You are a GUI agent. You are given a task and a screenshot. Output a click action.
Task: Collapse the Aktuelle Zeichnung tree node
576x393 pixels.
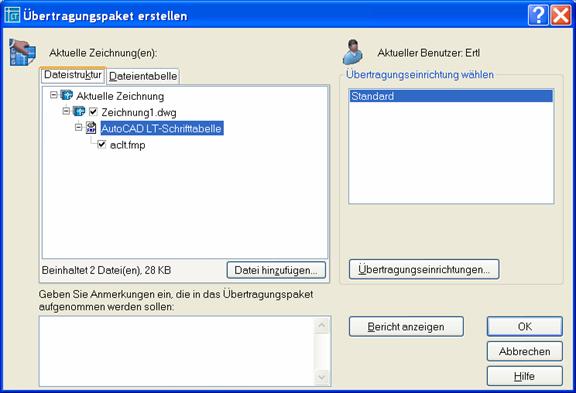pyautogui.click(x=54, y=95)
